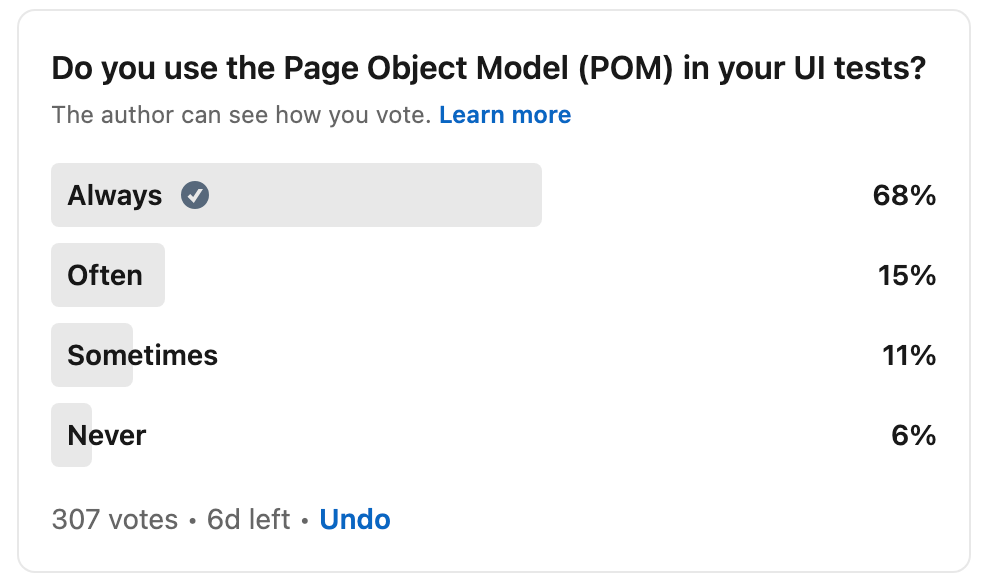Viewport: 988px width, 582px height.
Task: Click the author visibility notice text
Action: click(241, 115)
